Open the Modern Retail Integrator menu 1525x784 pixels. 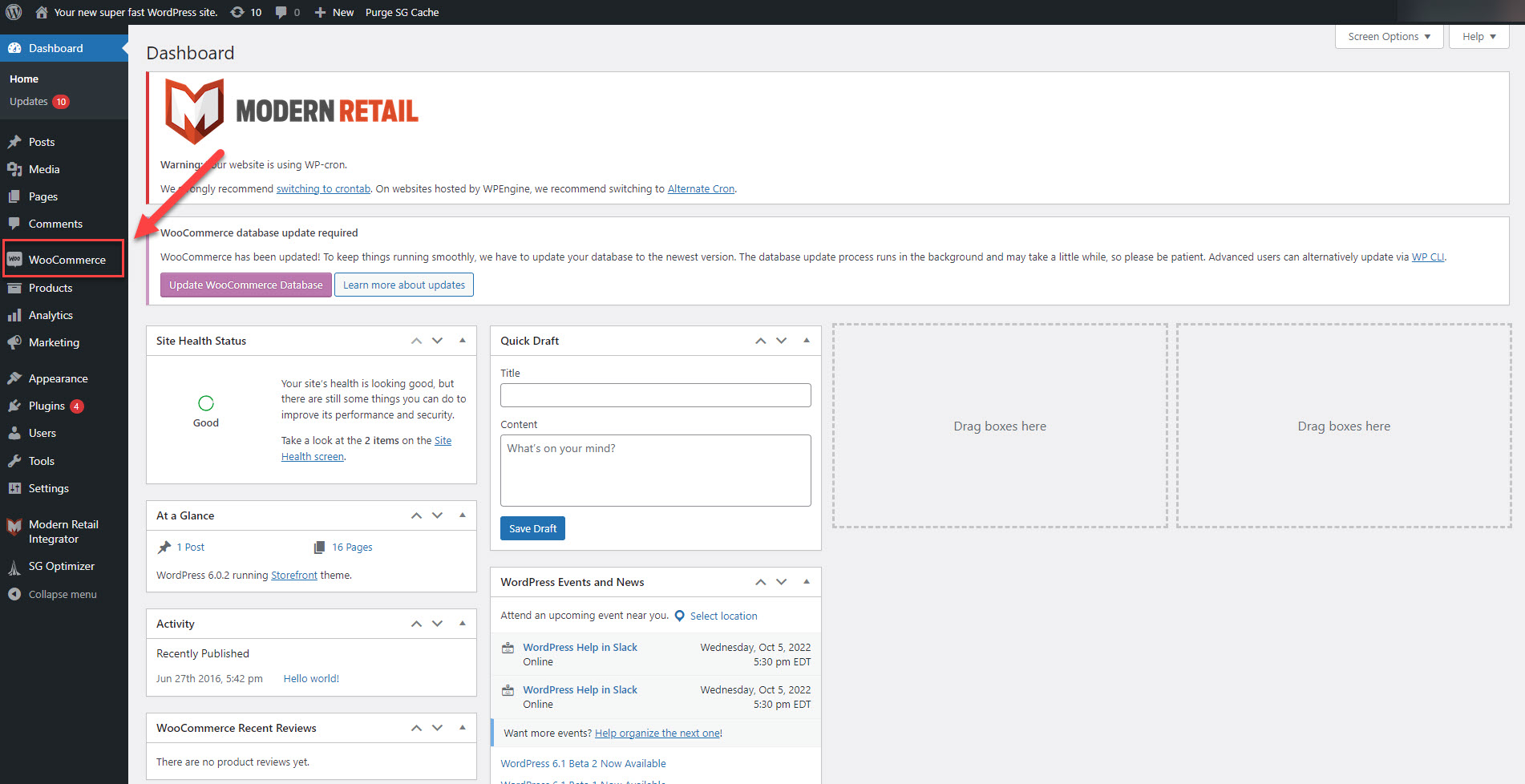click(x=64, y=531)
